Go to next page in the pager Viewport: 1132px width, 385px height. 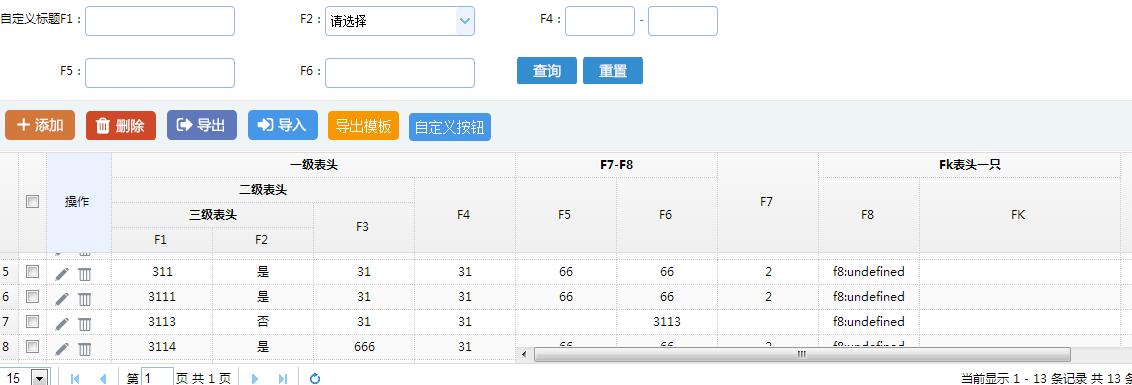coord(254,378)
